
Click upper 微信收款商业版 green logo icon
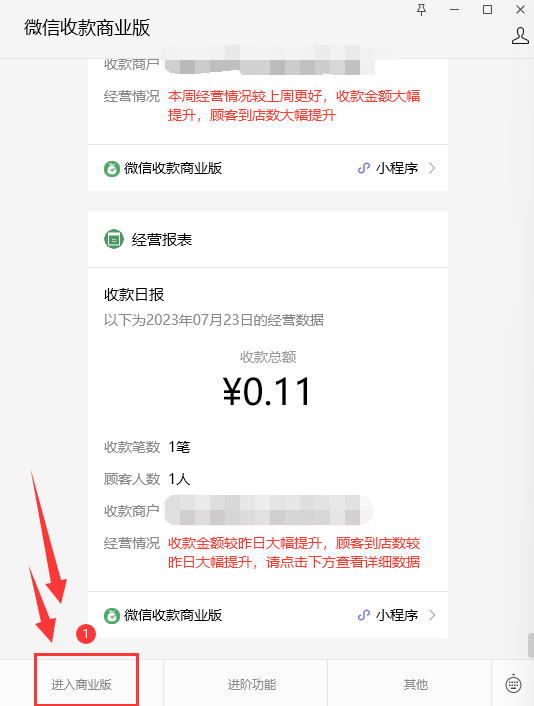point(112,168)
